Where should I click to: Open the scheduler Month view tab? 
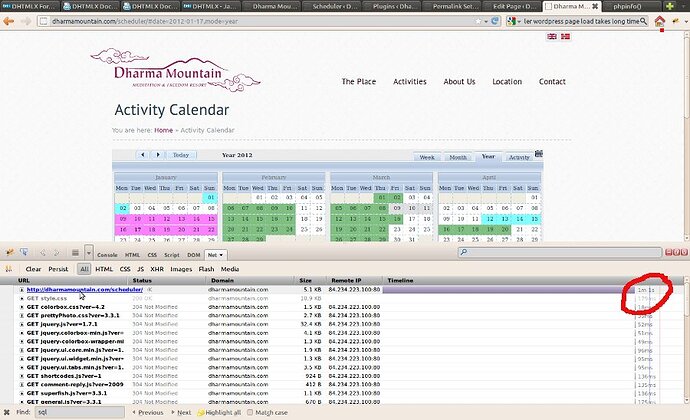[458, 157]
